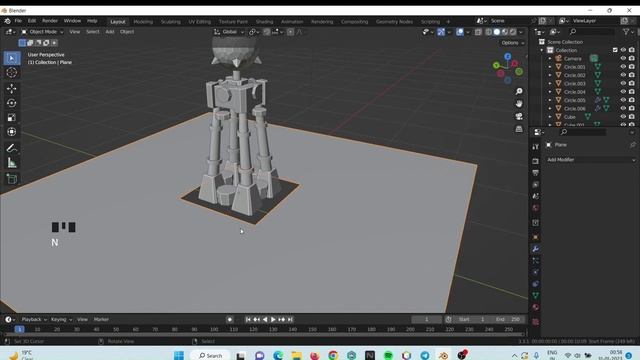Image resolution: width=640 pixels, height=360 pixels.
Task: Open the Output properties tab icon
Action: 536,173
